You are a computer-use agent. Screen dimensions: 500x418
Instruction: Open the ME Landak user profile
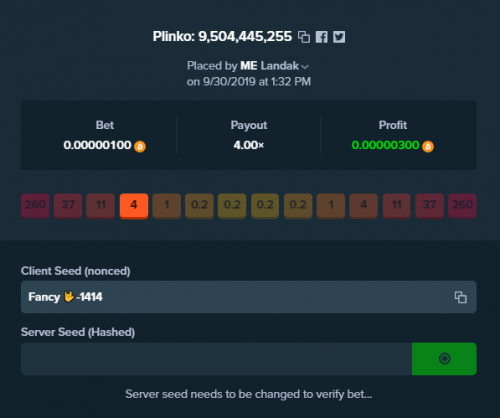[270, 66]
